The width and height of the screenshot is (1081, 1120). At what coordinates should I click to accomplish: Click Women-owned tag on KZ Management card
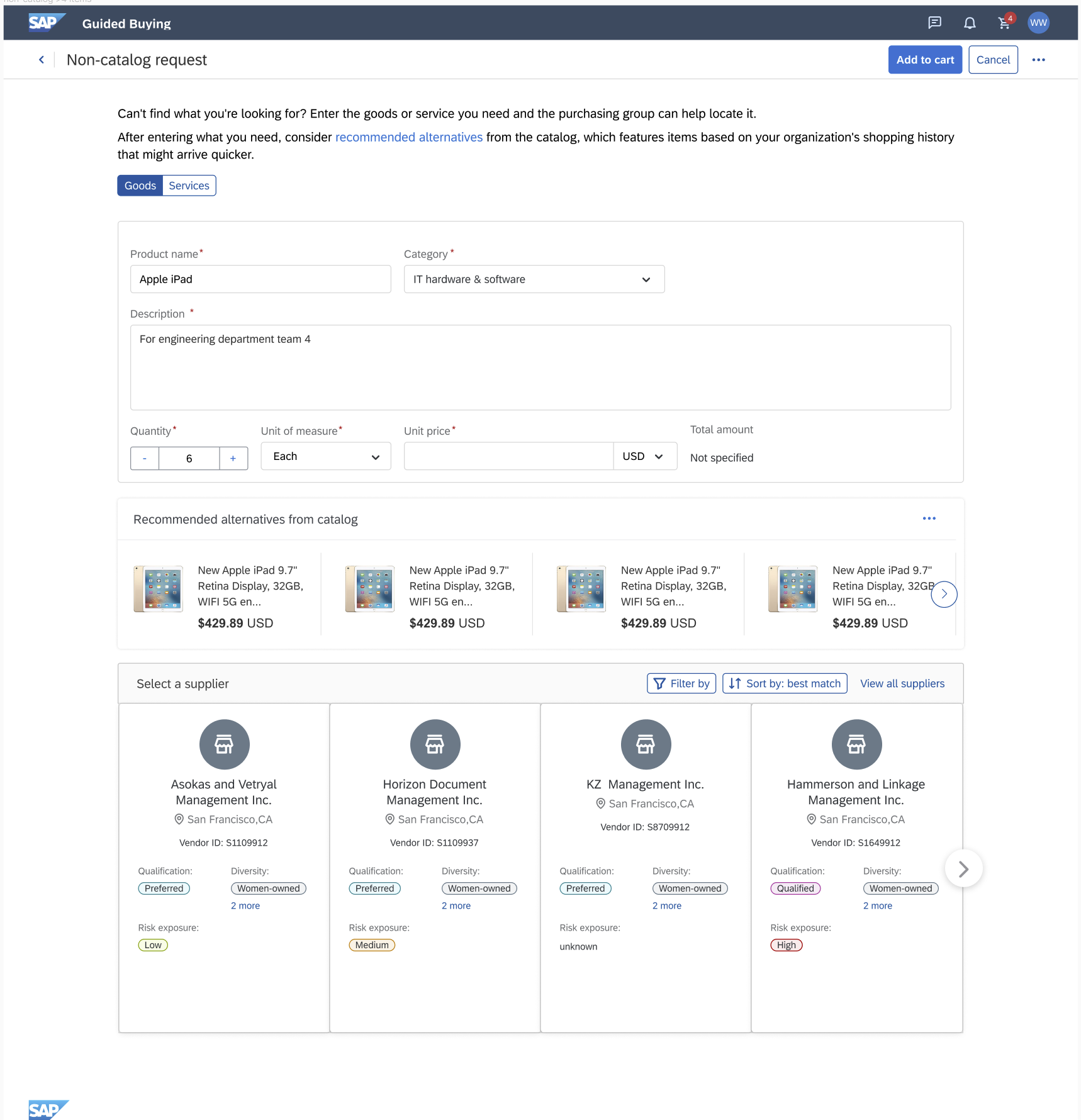[690, 888]
